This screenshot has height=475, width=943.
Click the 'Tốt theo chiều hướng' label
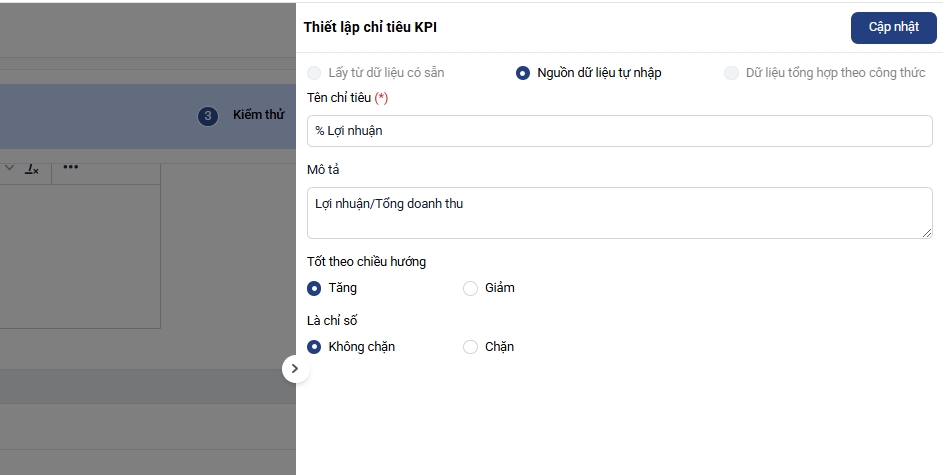[366, 262]
